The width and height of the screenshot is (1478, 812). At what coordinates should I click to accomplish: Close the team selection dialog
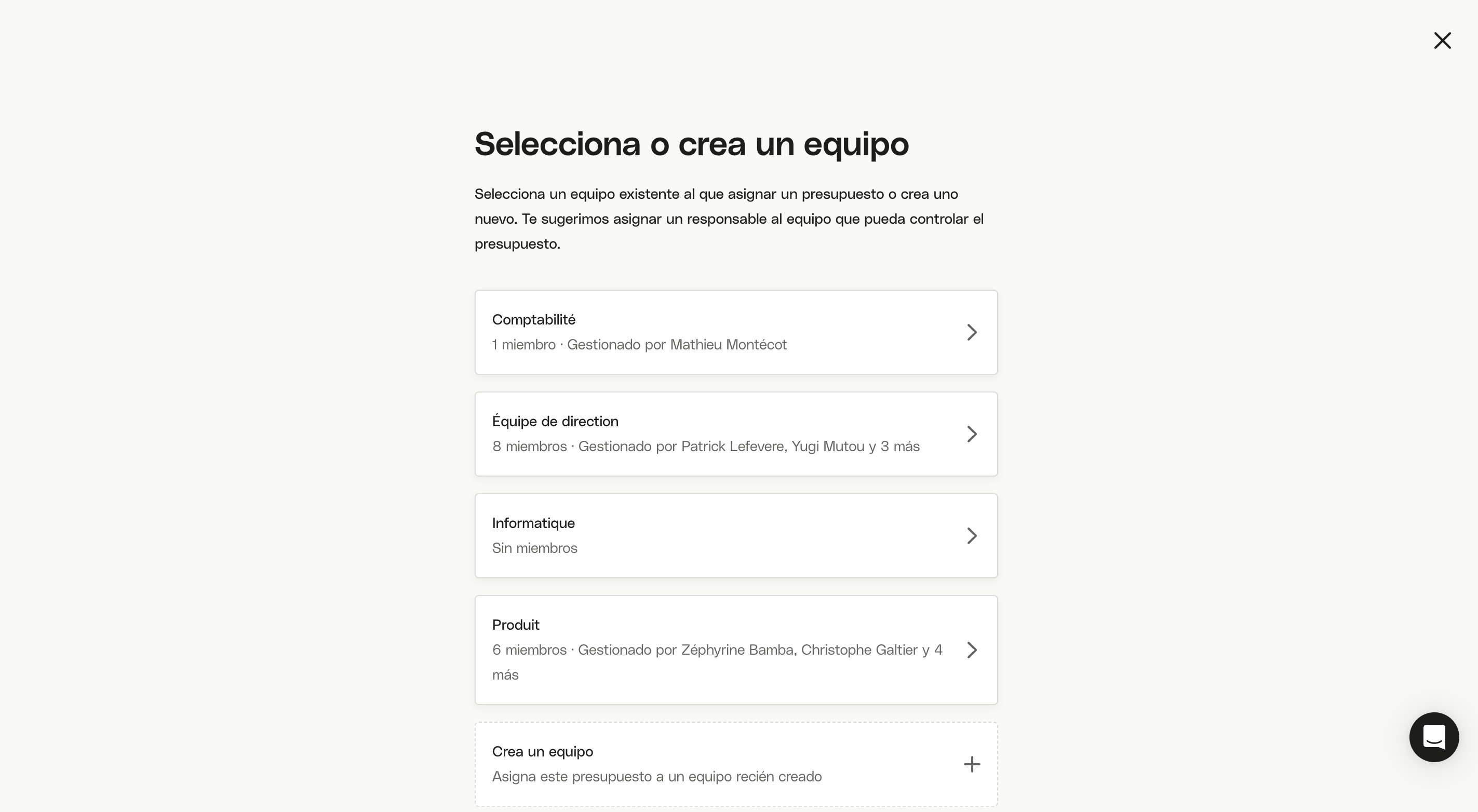click(x=1442, y=40)
